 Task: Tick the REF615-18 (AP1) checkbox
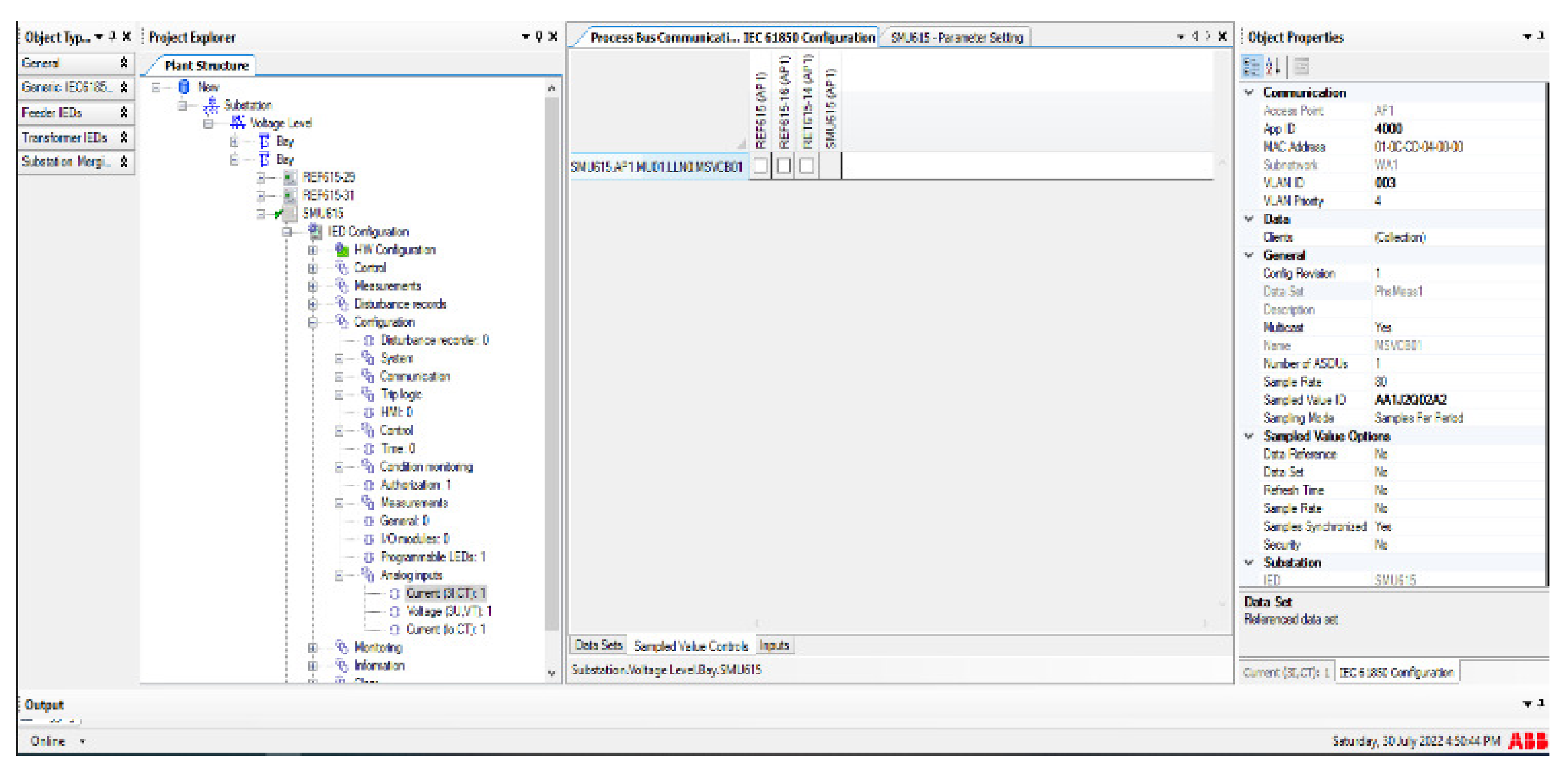pyautogui.click(x=784, y=166)
